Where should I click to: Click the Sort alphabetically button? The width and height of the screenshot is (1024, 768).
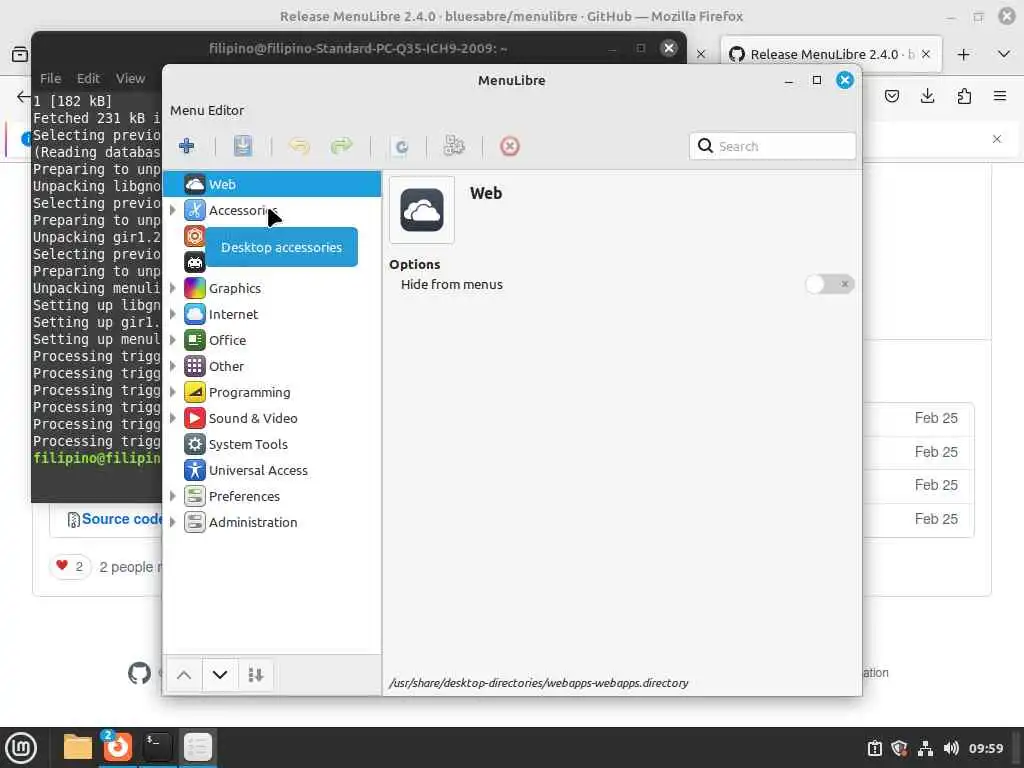pyautogui.click(x=255, y=675)
